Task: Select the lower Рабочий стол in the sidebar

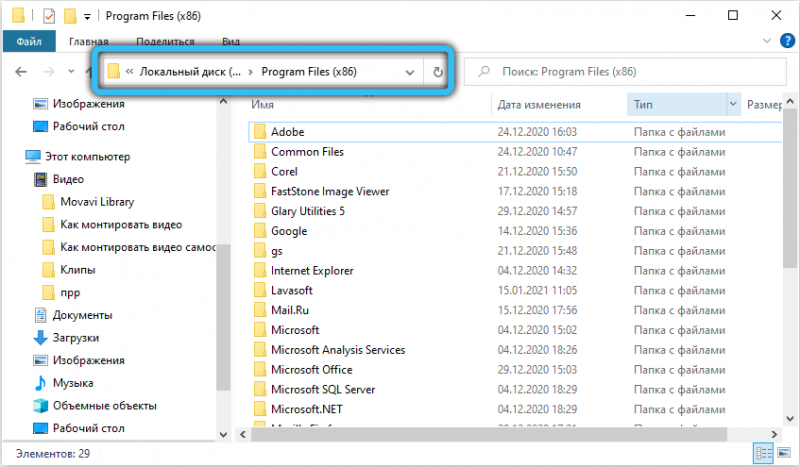Action: (80, 428)
